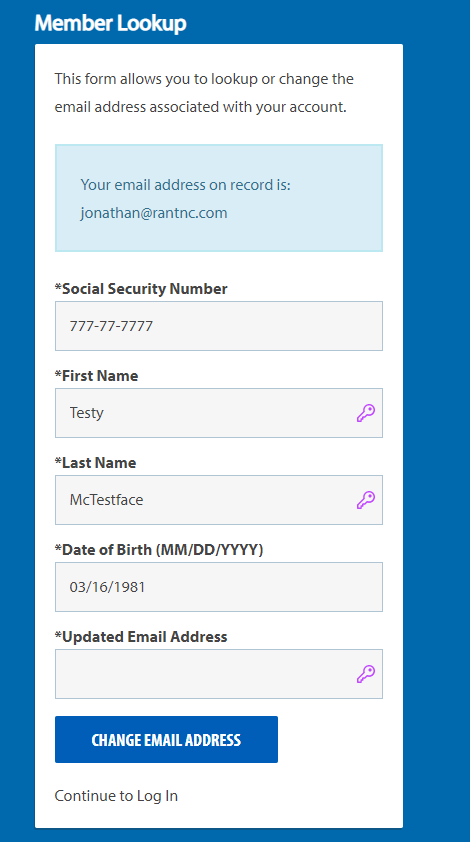Click the Member Lookup heading
The image size is (470, 842).
(111, 24)
